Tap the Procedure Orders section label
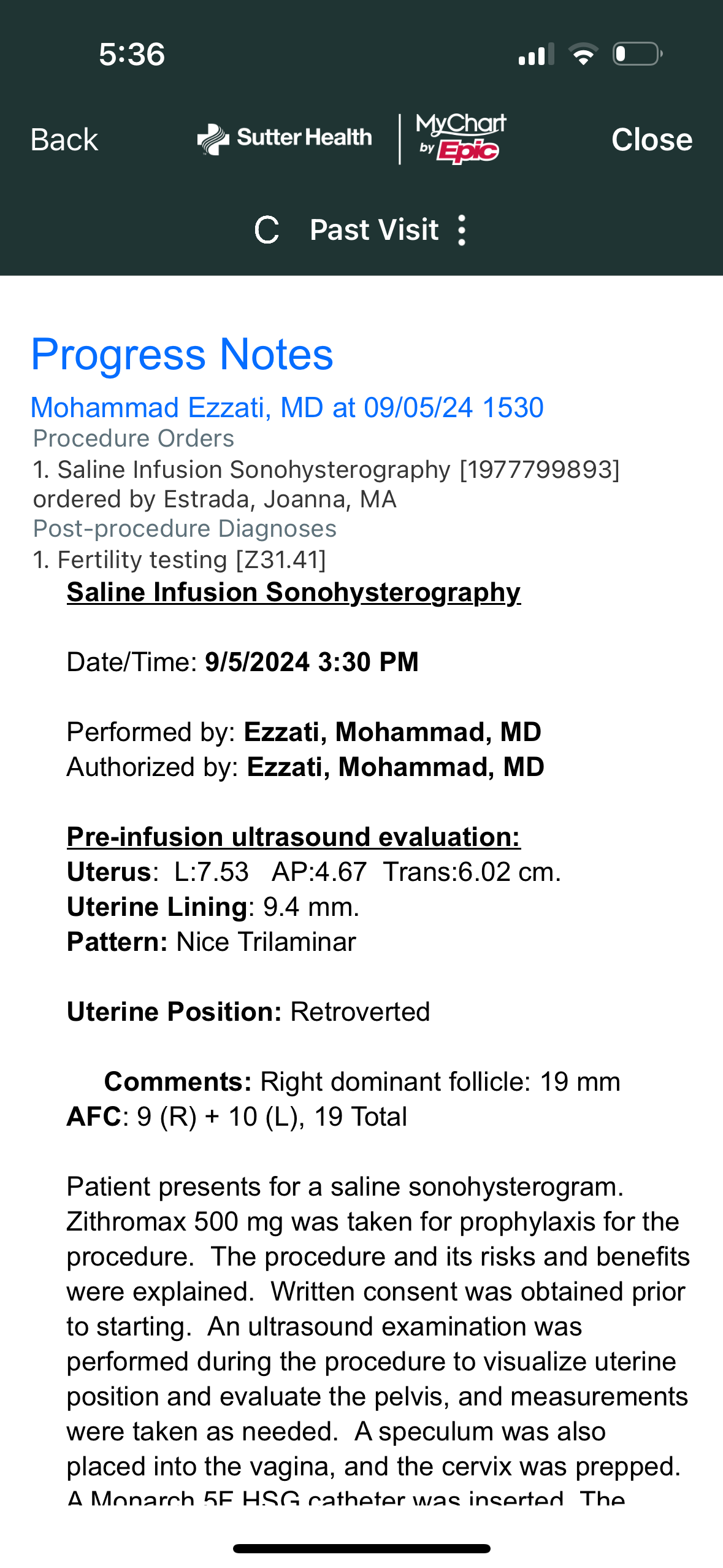This screenshot has width=723, height=1568. pyautogui.click(x=134, y=439)
